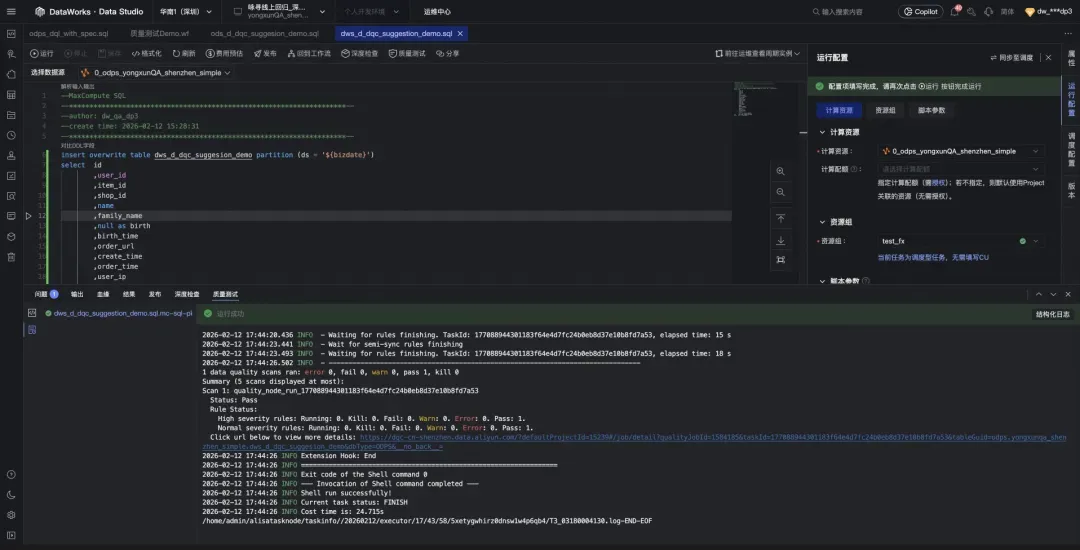The height and width of the screenshot is (550, 1080).
Task: Select the 计算资源 tab in run config
Action: point(839,110)
